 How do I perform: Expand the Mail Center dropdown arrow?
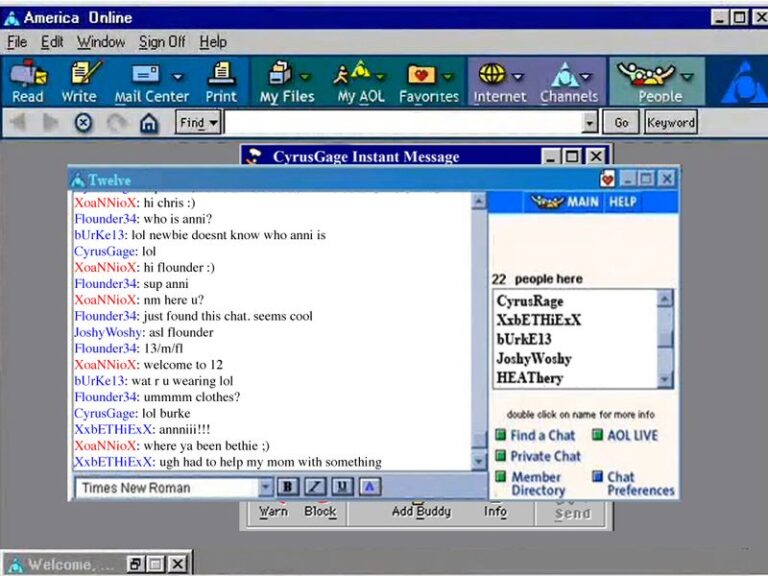point(178,76)
